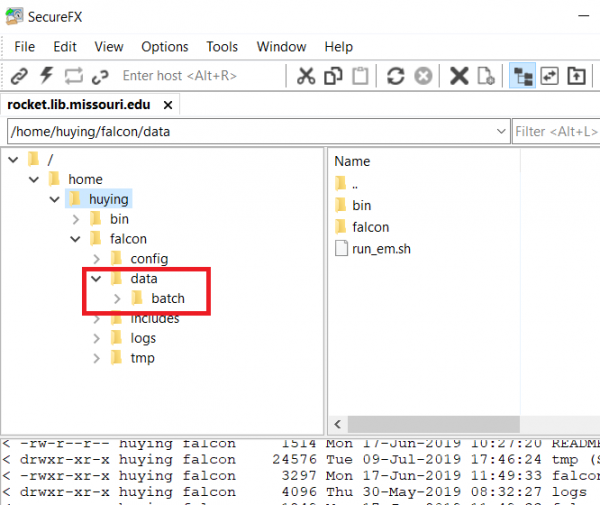The image size is (600, 505).
Task: Click the Connect link icon in toolbar
Action: (19, 76)
